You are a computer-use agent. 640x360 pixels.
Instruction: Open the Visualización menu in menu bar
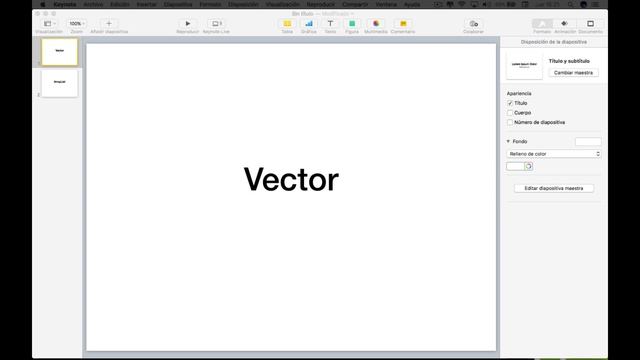[x=282, y=4]
